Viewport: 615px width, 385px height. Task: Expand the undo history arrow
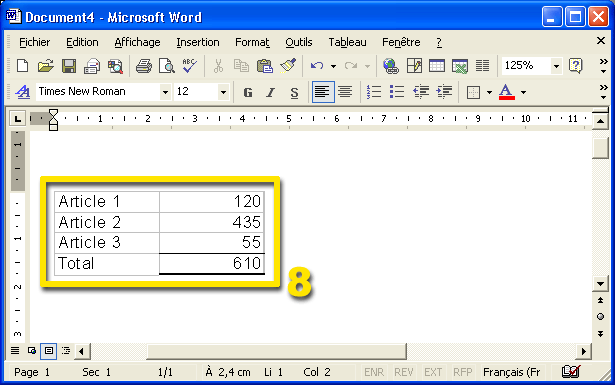[x=333, y=66]
